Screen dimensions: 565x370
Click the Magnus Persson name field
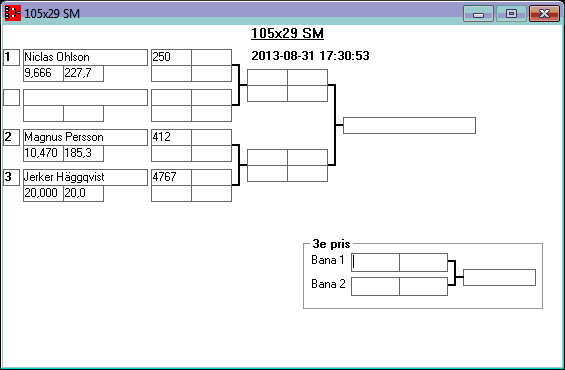pyautogui.click(x=85, y=137)
